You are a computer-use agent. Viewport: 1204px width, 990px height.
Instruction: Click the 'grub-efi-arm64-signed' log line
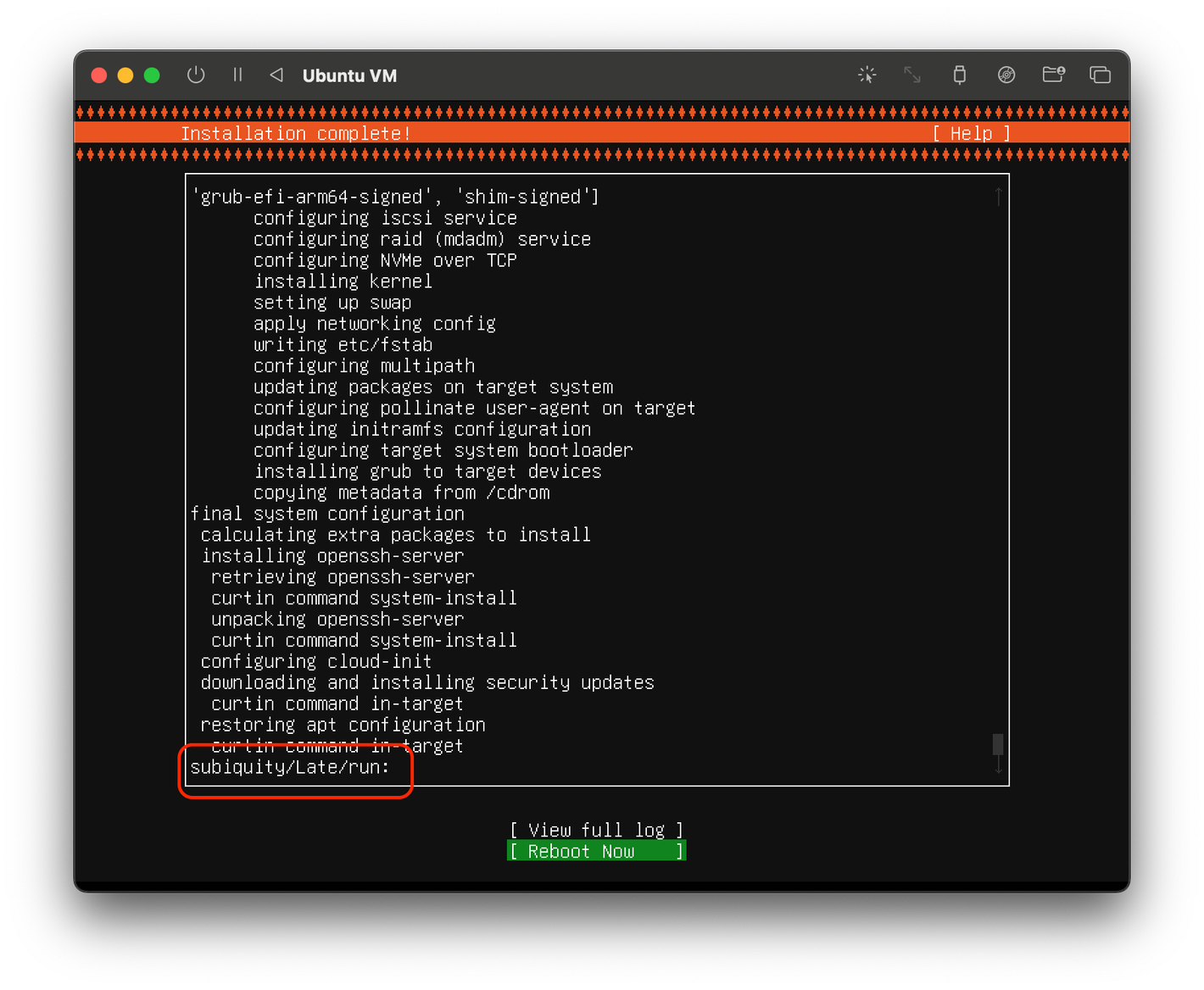coord(395,197)
